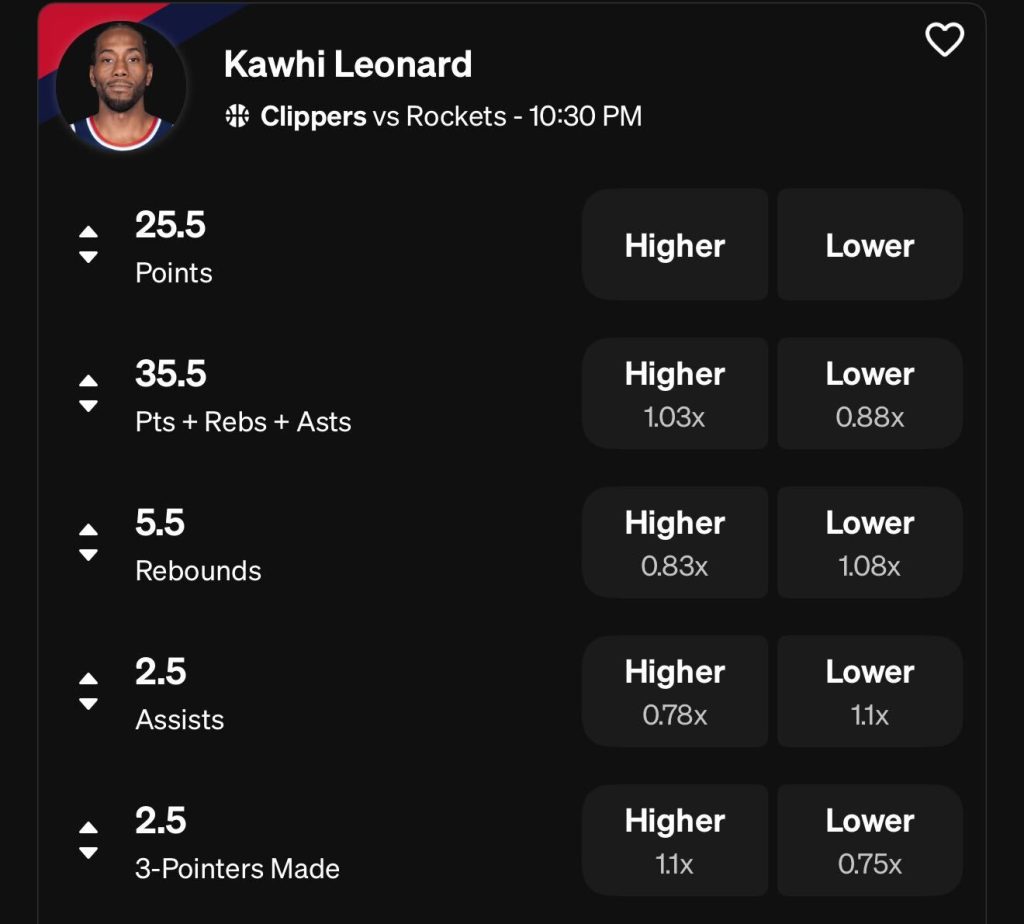Select Higher 1.1x for 3-Pointers Made

coord(675,840)
